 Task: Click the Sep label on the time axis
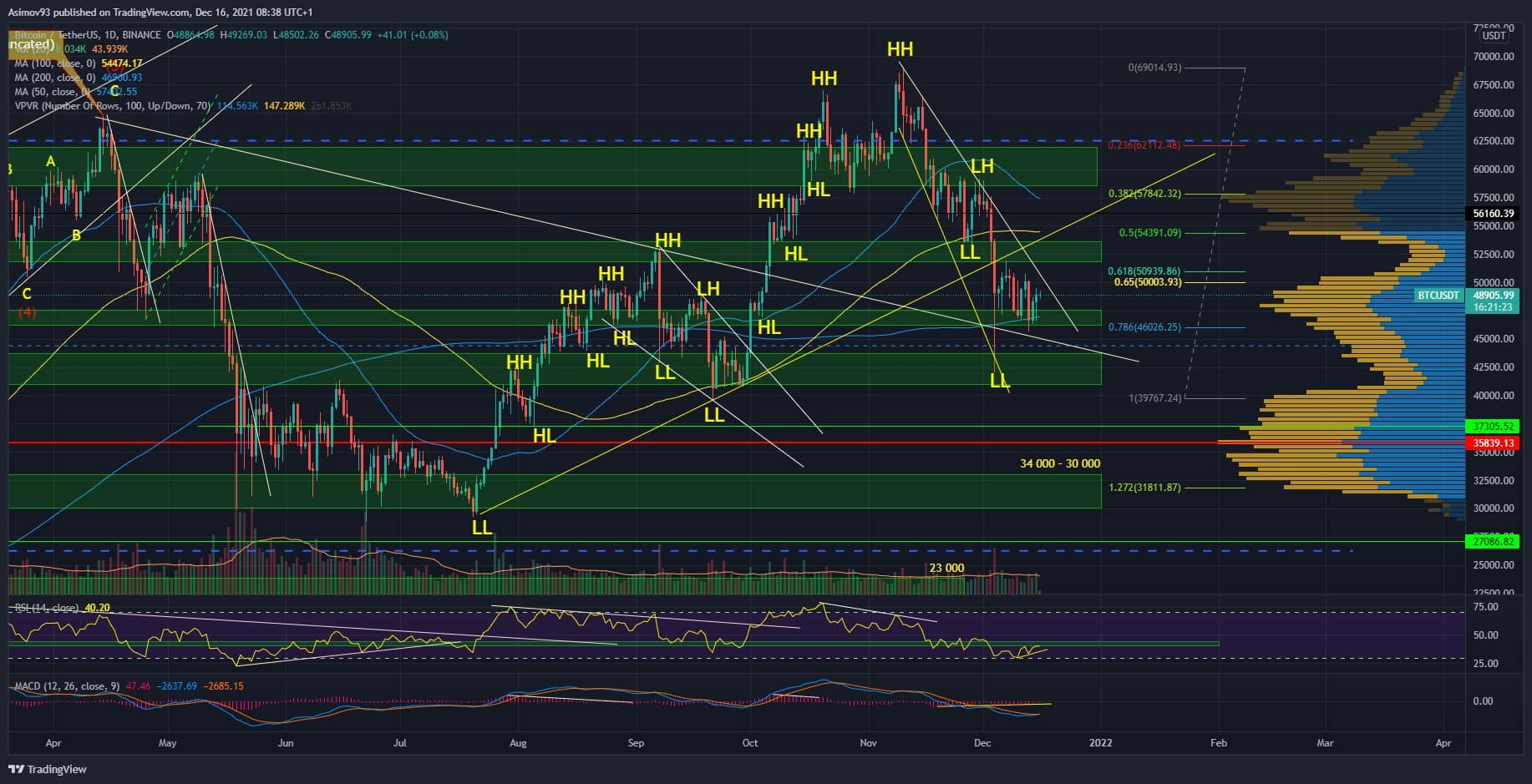[636, 743]
